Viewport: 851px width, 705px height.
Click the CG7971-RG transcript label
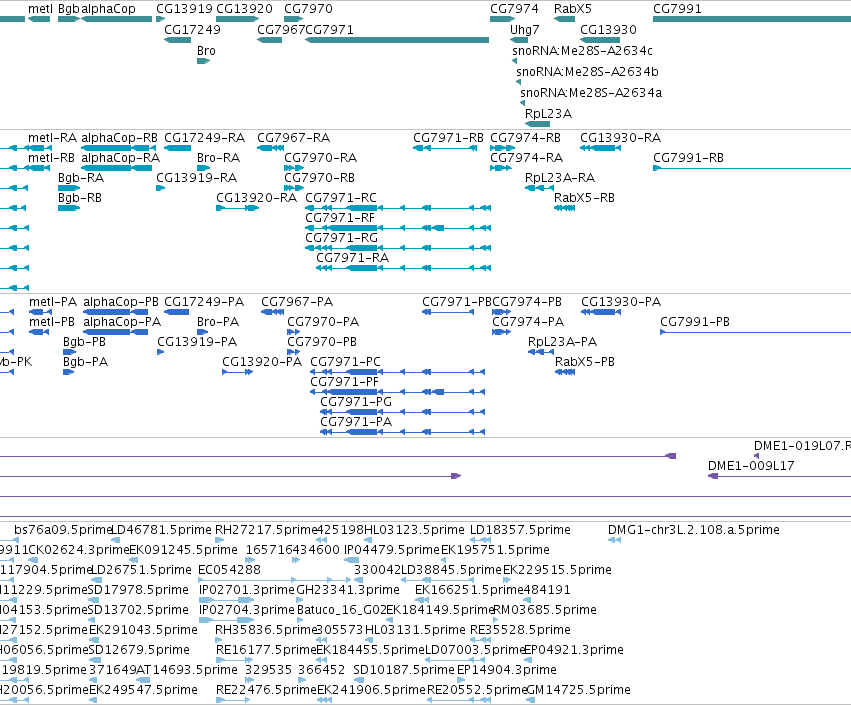(341, 238)
